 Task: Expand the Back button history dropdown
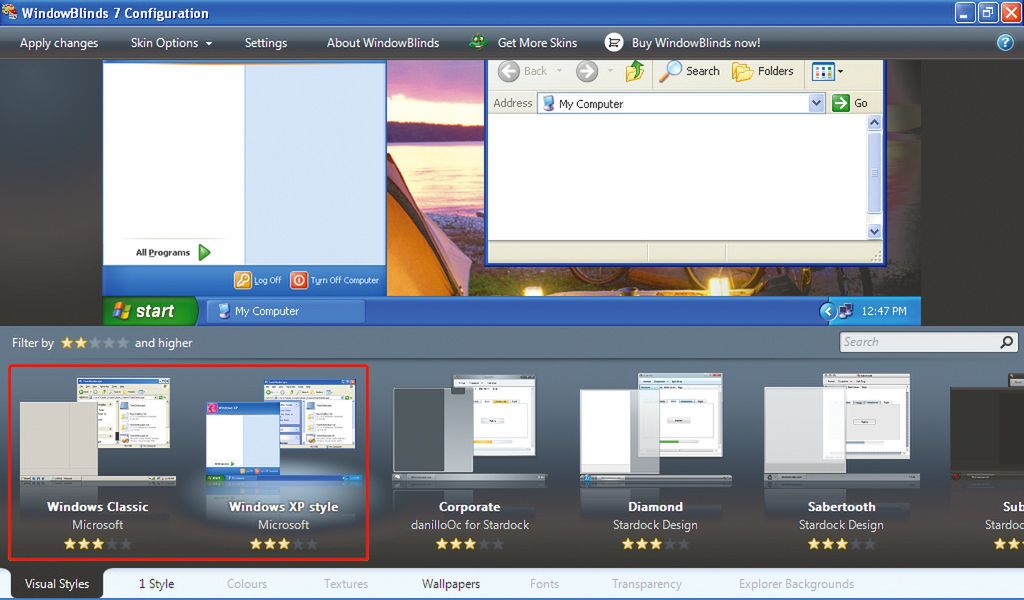tap(559, 71)
